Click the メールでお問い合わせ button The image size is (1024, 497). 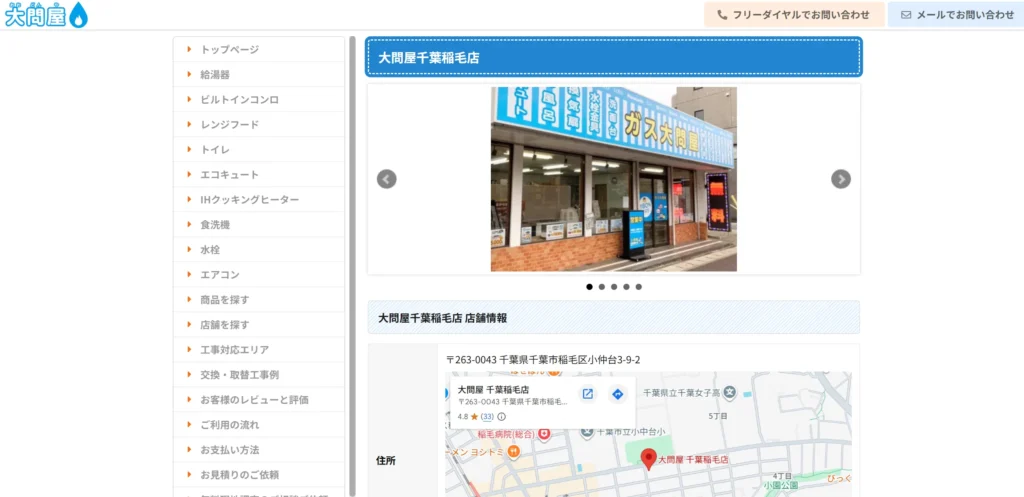957,15
